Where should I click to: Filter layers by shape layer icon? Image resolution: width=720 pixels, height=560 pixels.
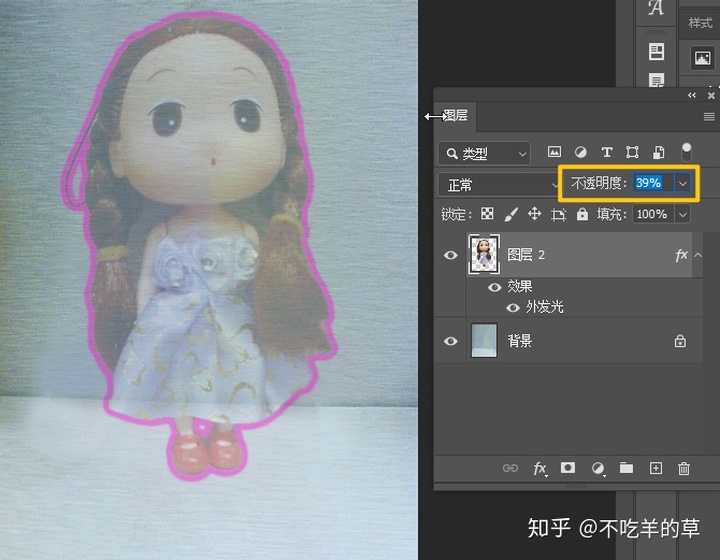[x=632, y=152]
